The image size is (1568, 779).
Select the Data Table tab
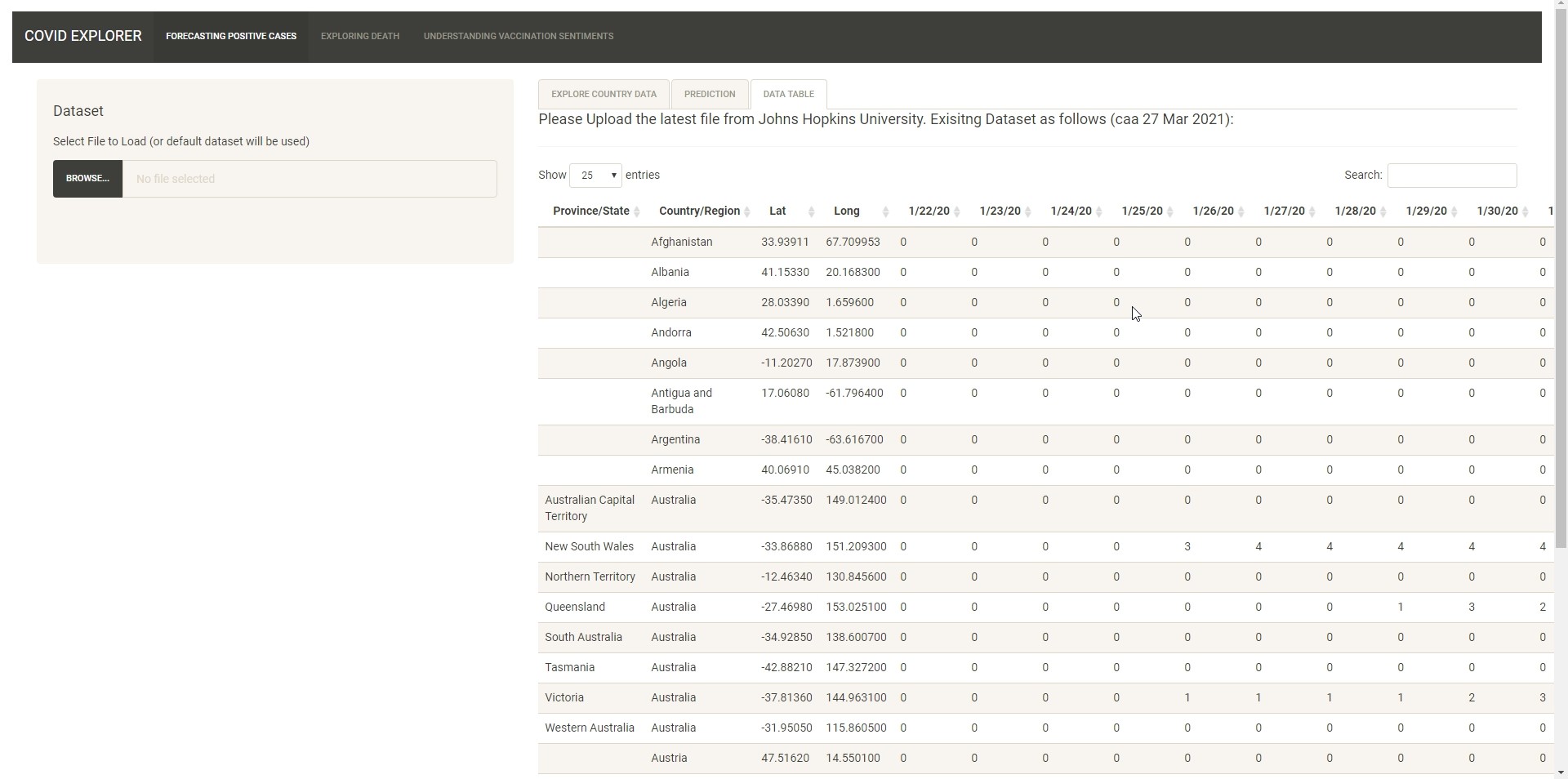788,94
